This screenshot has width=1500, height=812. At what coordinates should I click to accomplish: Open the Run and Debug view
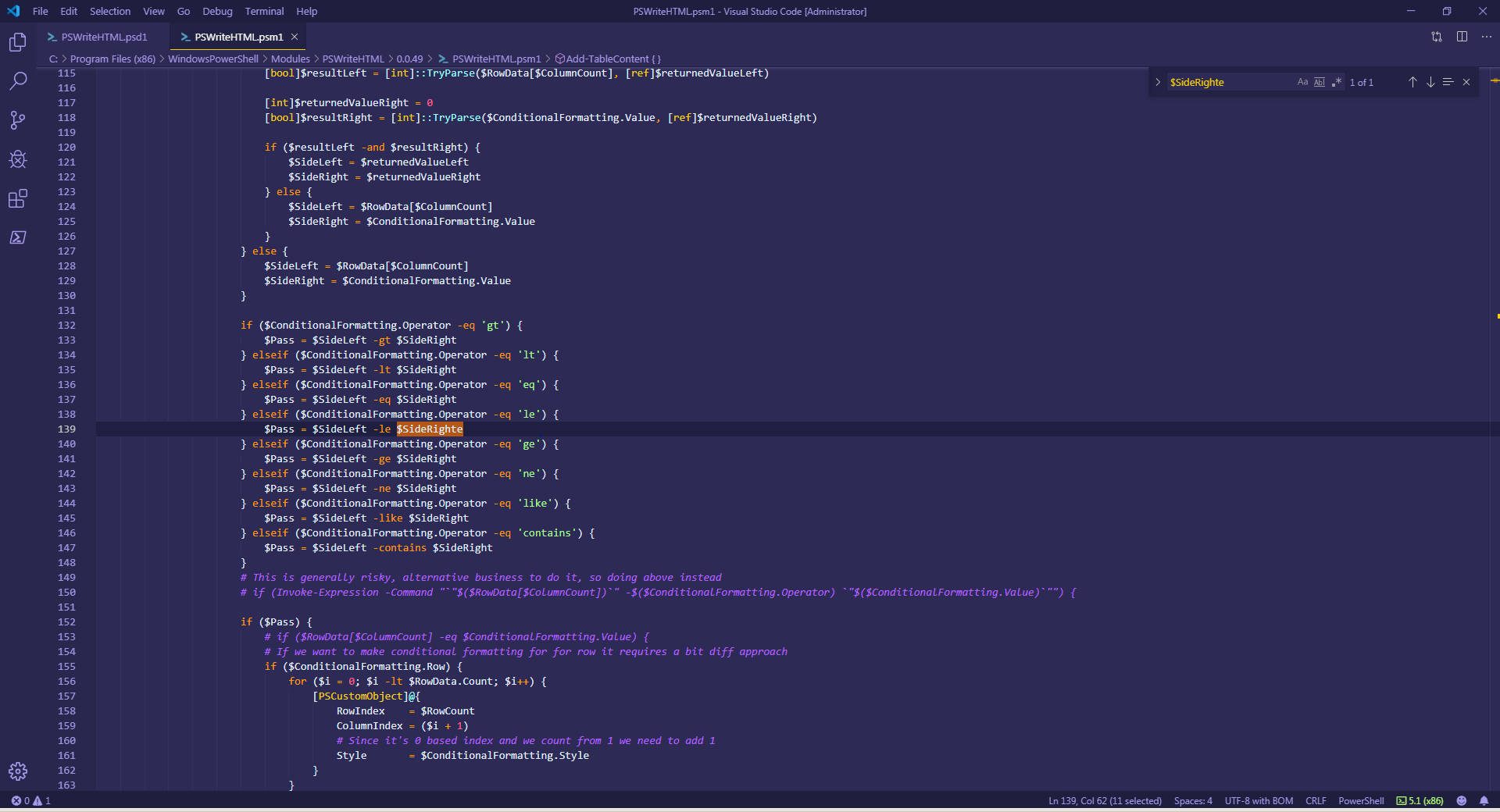coord(17,159)
